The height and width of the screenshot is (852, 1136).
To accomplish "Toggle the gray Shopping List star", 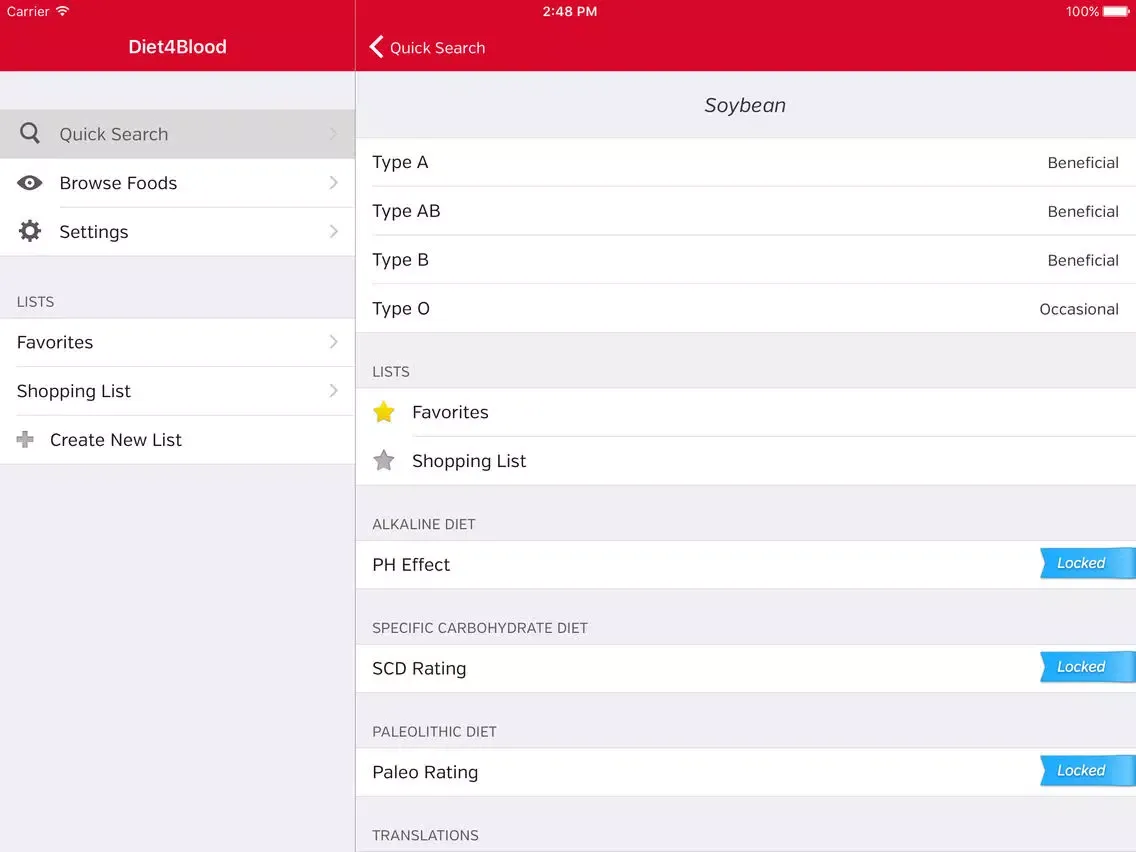I will click(x=383, y=460).
